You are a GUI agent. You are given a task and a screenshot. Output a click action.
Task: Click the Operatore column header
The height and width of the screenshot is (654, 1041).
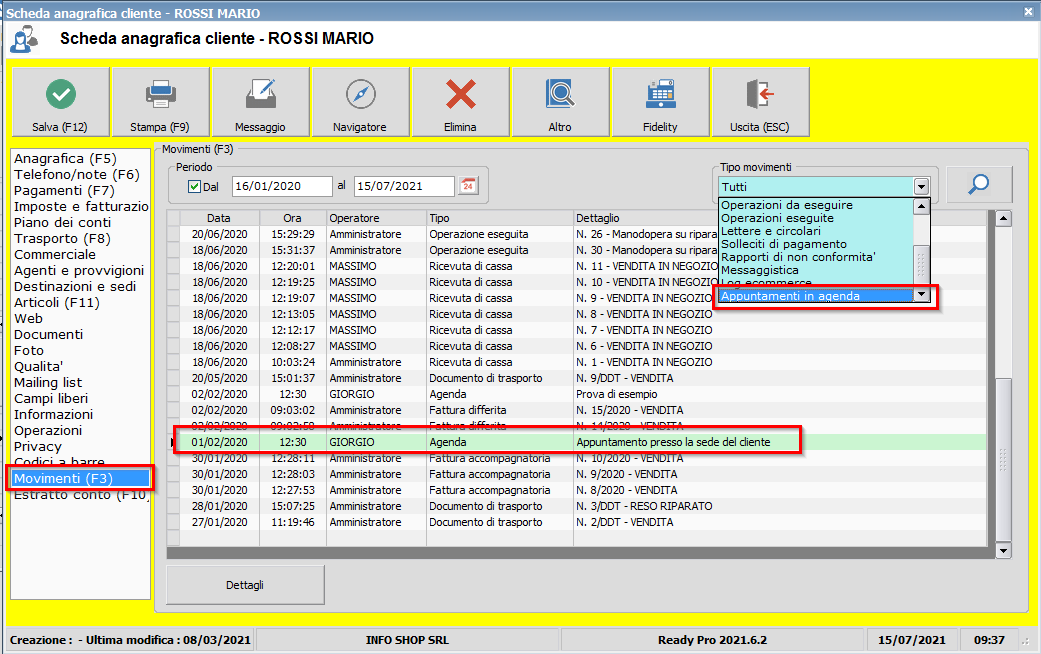click(376, 218)
